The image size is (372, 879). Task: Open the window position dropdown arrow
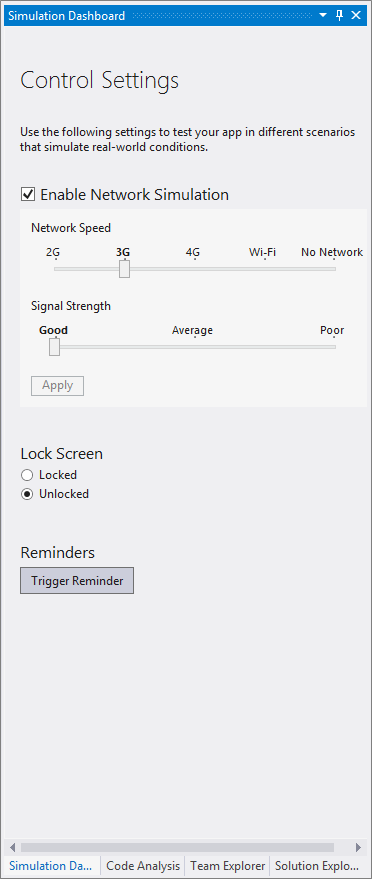(x=323, y=16)
